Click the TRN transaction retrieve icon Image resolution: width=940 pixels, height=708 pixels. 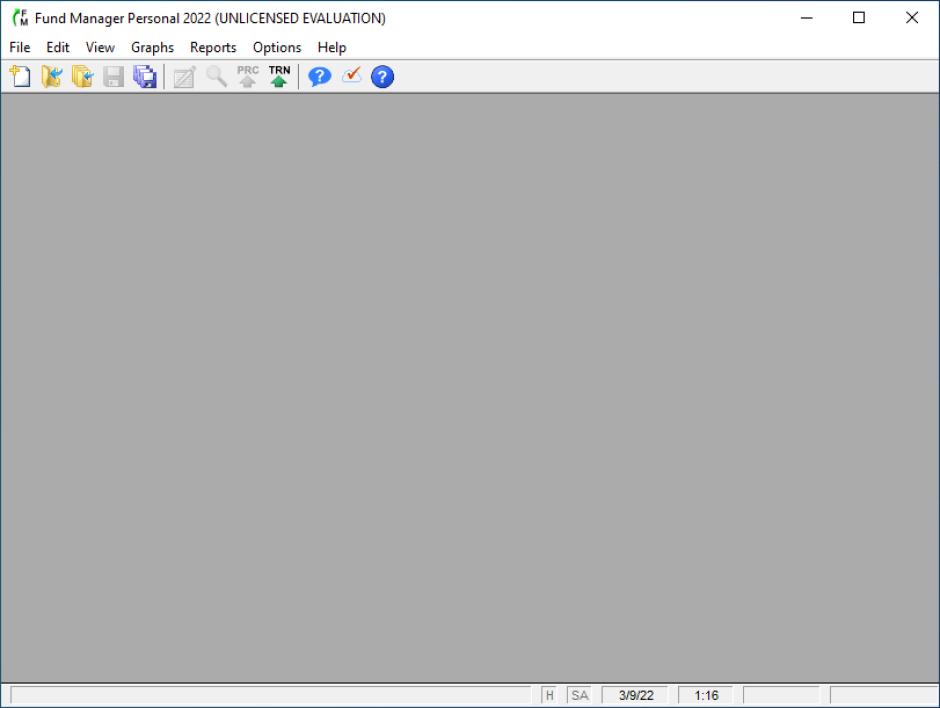pos(279,77)
